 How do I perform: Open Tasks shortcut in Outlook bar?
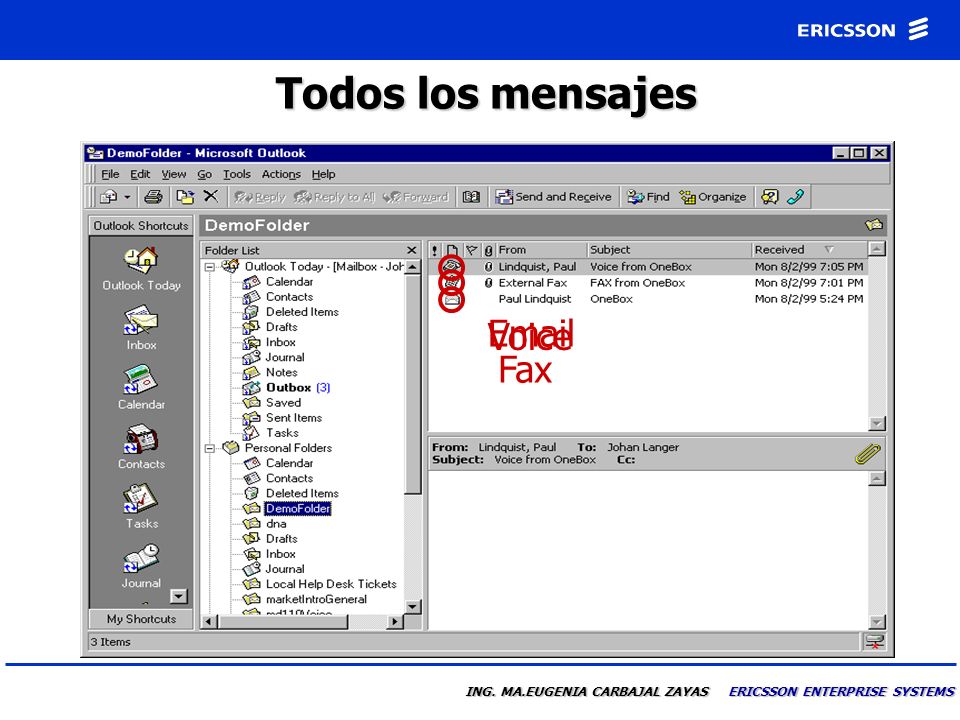141,498
